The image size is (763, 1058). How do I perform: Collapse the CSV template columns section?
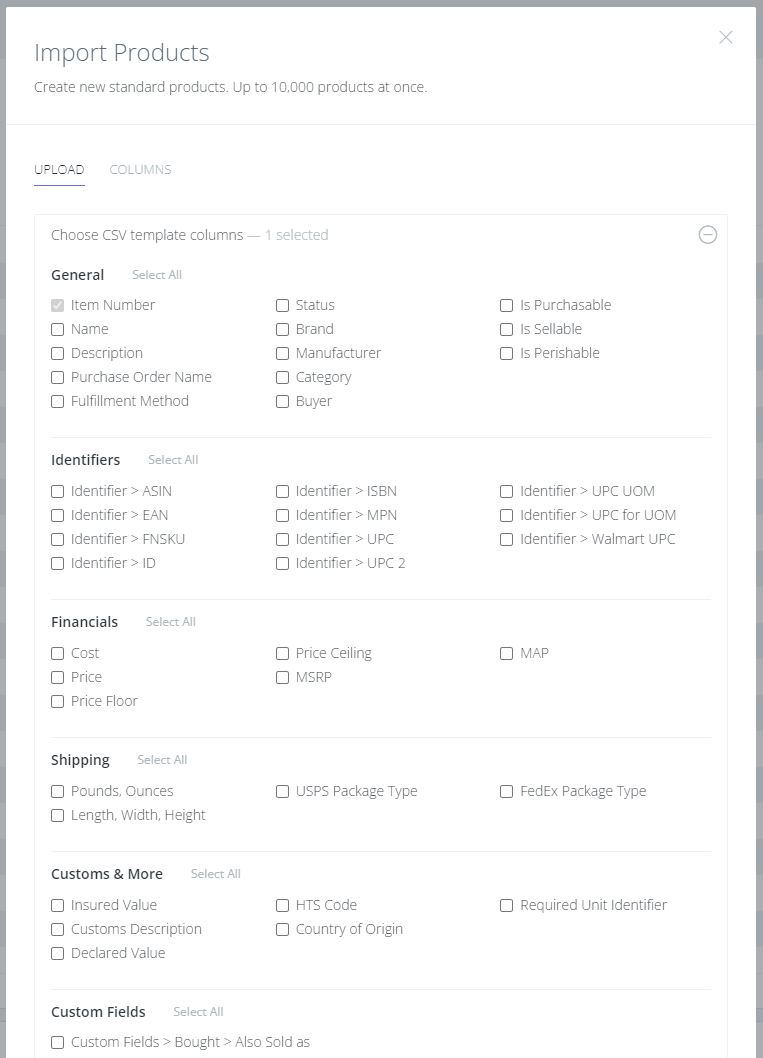click(708, 235)
